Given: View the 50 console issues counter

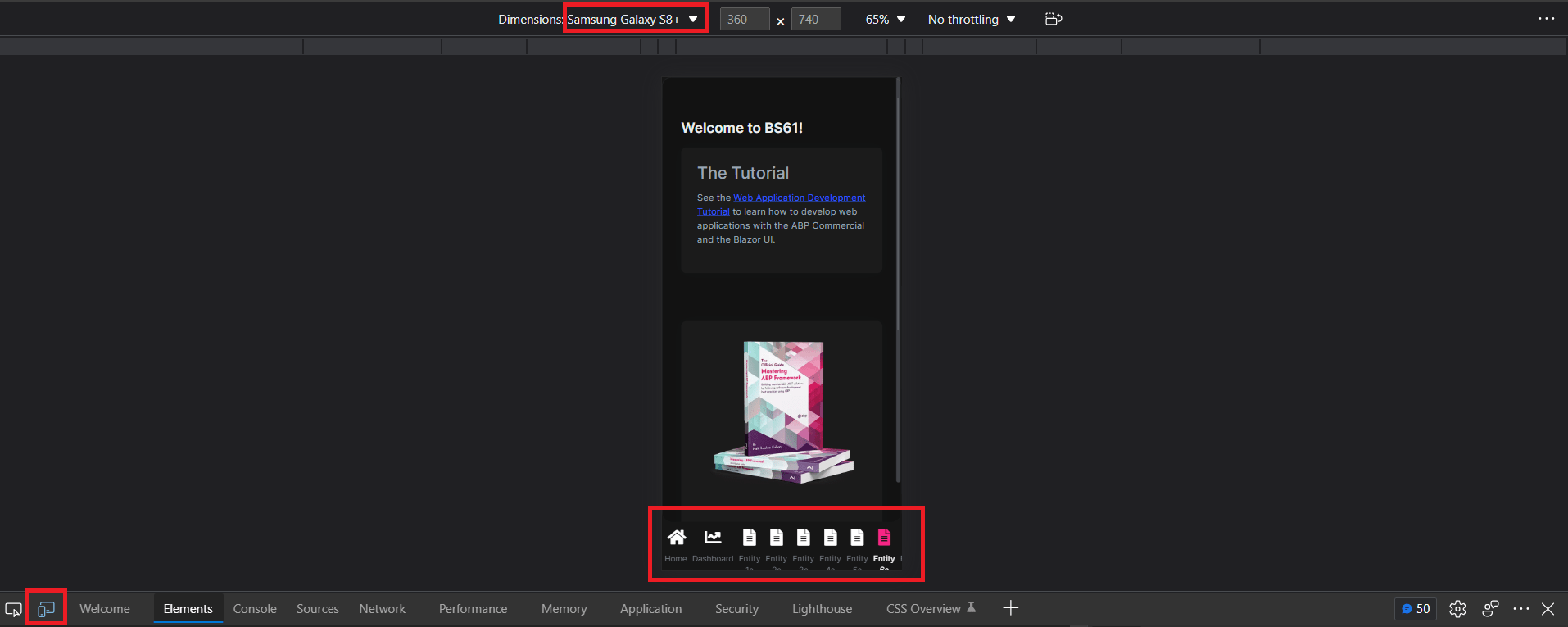Looking at the screenshot, I should (x=1416, y=609).
